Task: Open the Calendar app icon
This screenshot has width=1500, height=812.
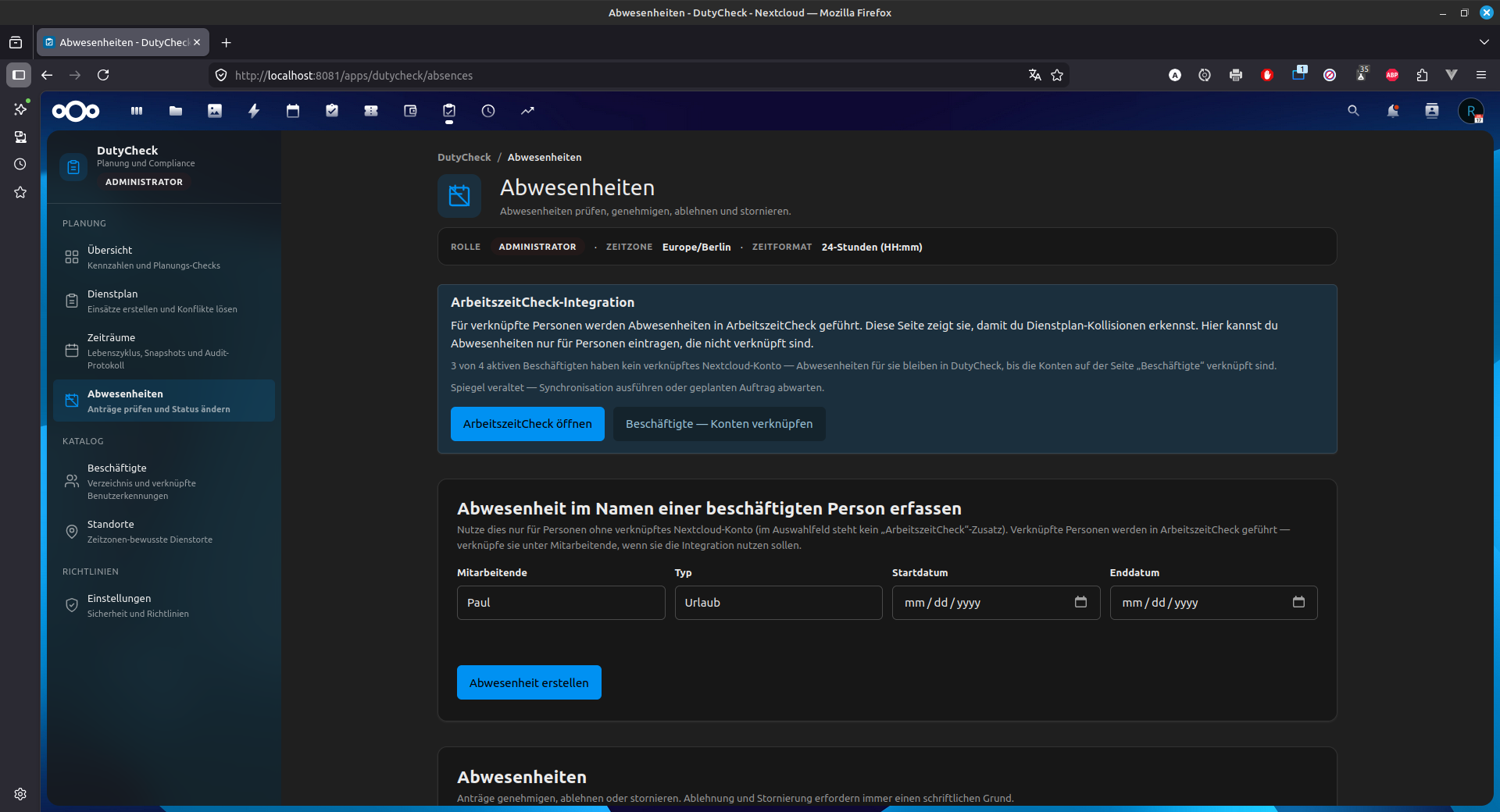Action: 293,111
